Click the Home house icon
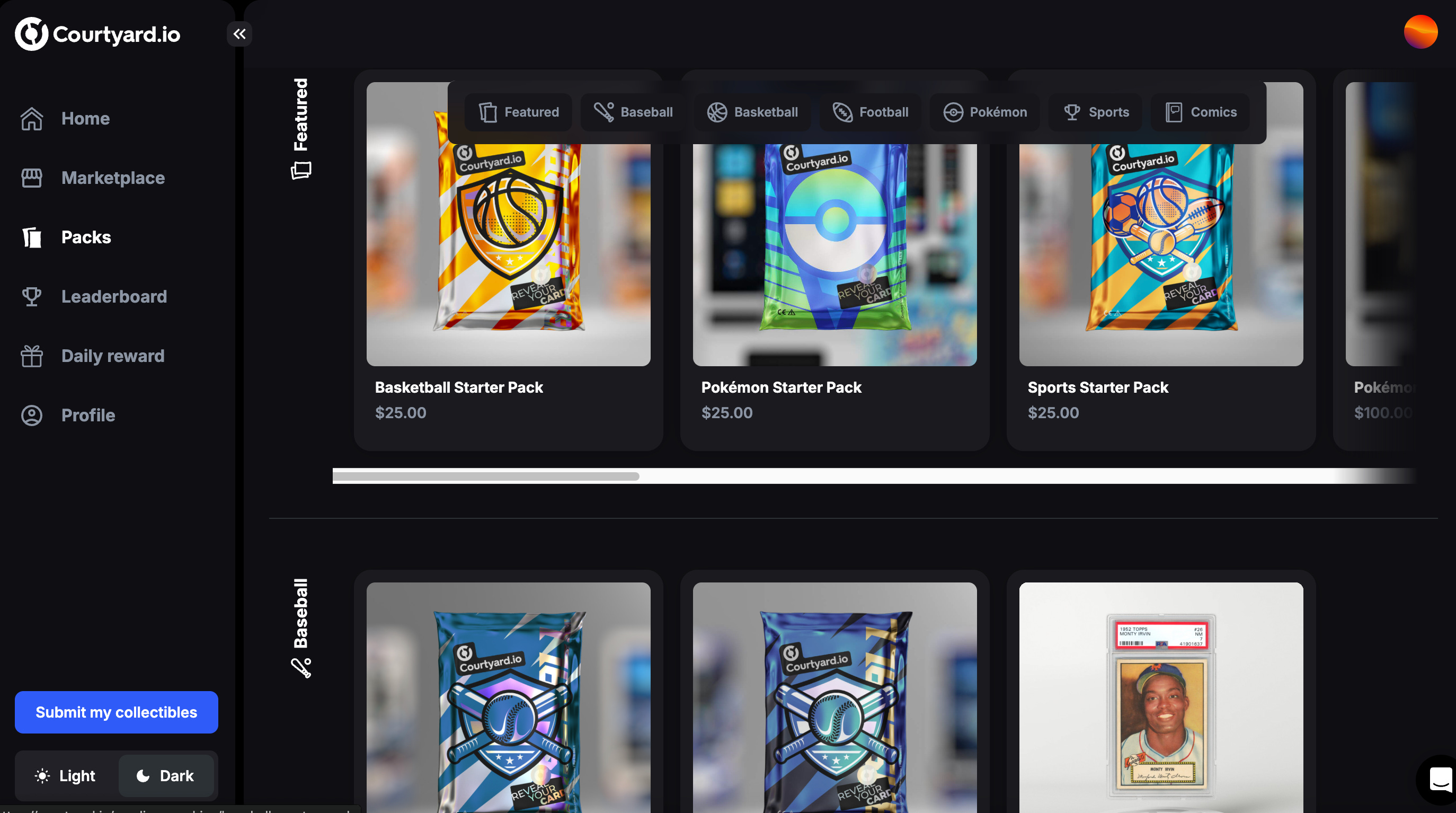 [32, 119]
